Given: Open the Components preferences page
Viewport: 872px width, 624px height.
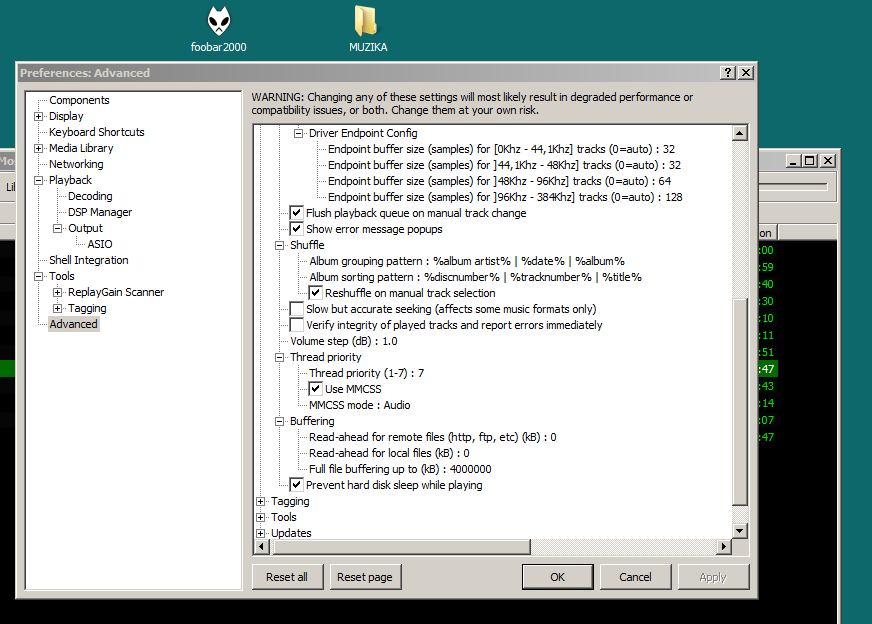Looking at the screenshot, I should tap(79, 100).
